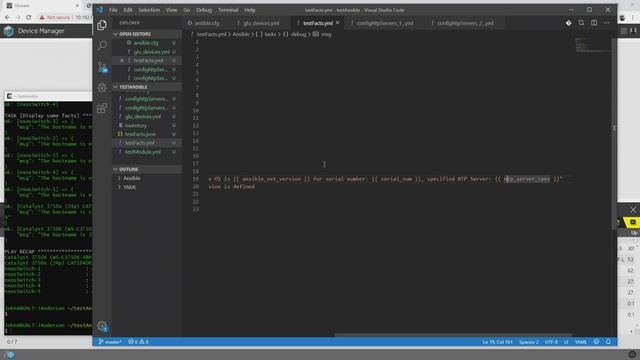Open the Explorer view in activity bar
Viewport: 640px width, 360px height.
point(102,25)
